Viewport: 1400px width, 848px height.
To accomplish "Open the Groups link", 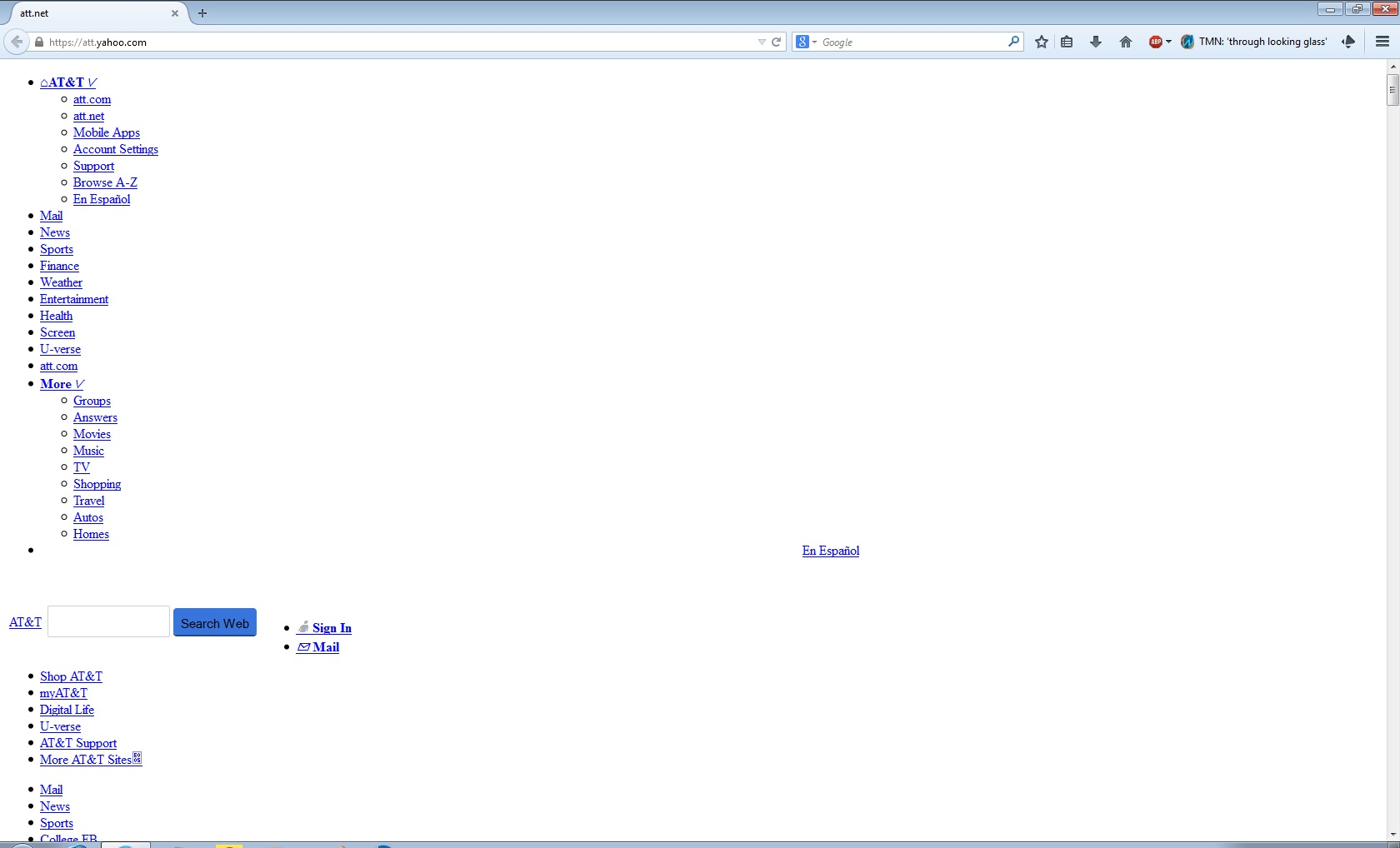I will [92, 401].
